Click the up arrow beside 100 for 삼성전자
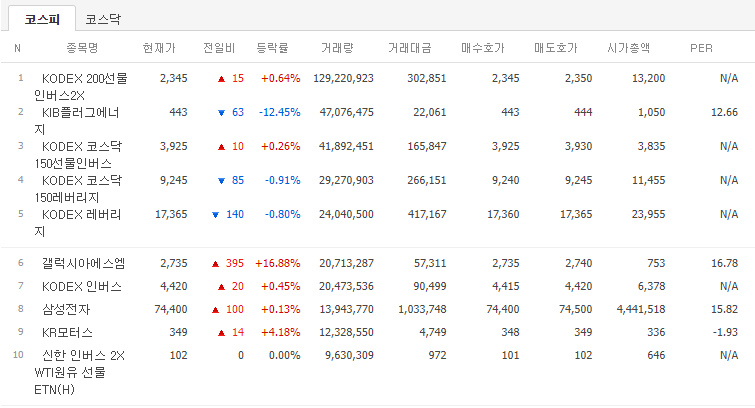 click(x=215, y=310)
